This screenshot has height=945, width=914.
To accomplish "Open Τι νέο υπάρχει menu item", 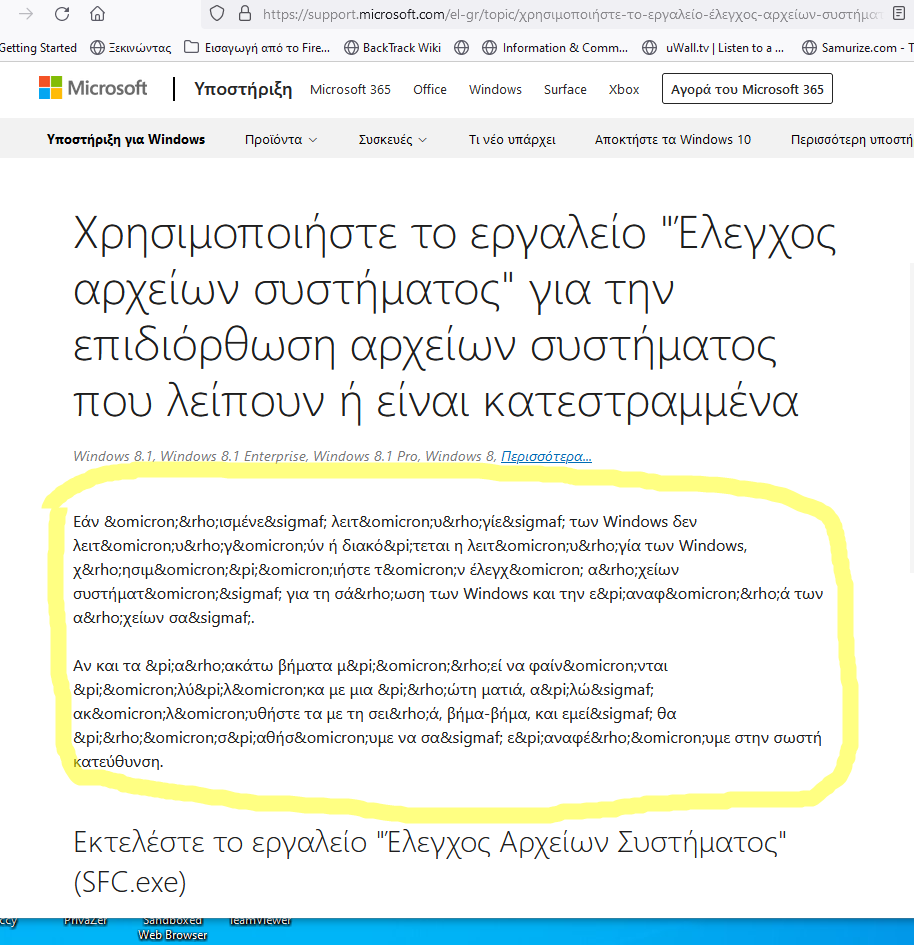I will 512,139.
